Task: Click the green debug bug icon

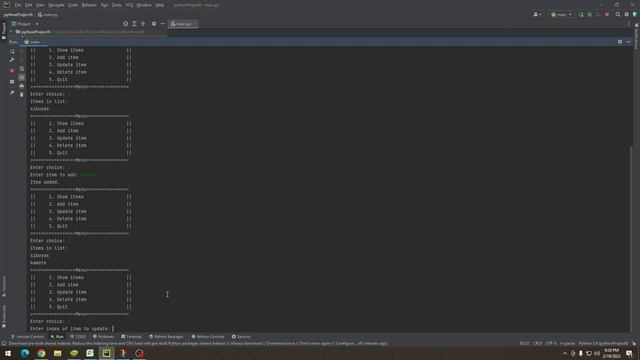Action: click(x=589, y=14)
